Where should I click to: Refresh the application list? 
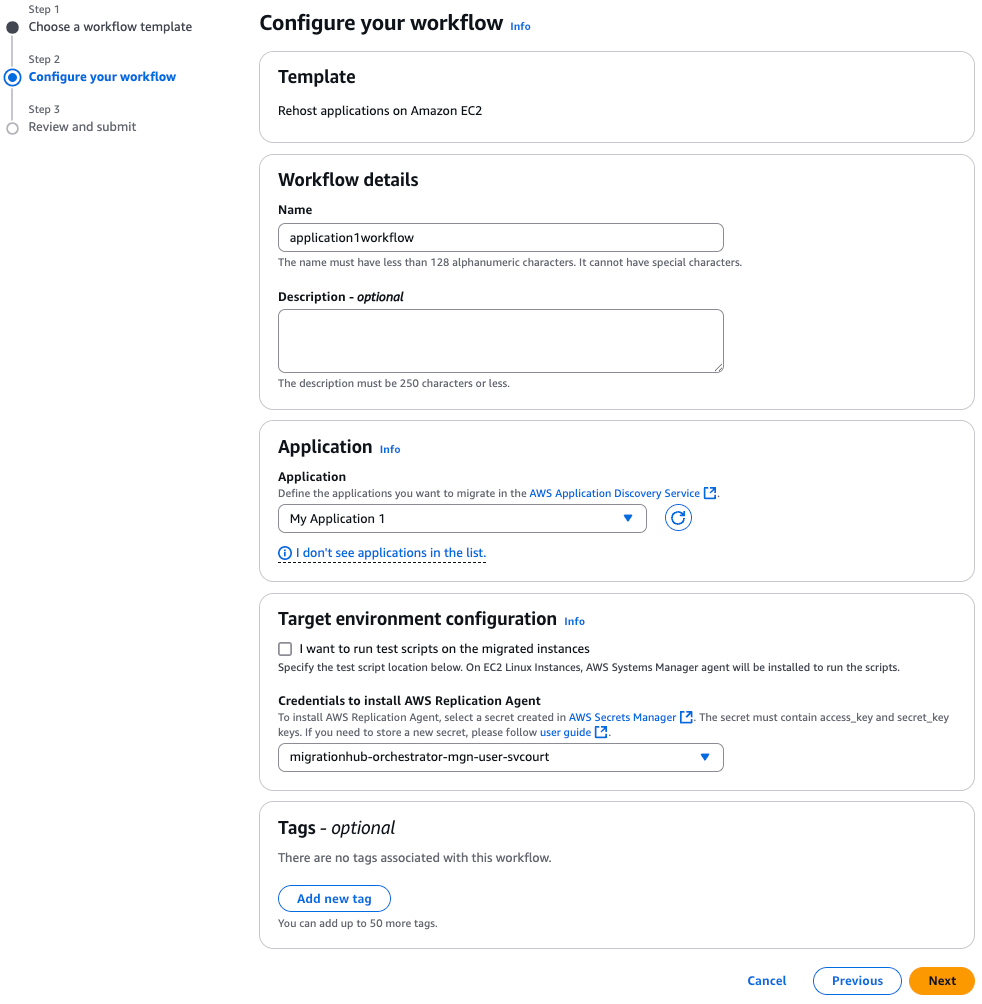click(678, 518)
